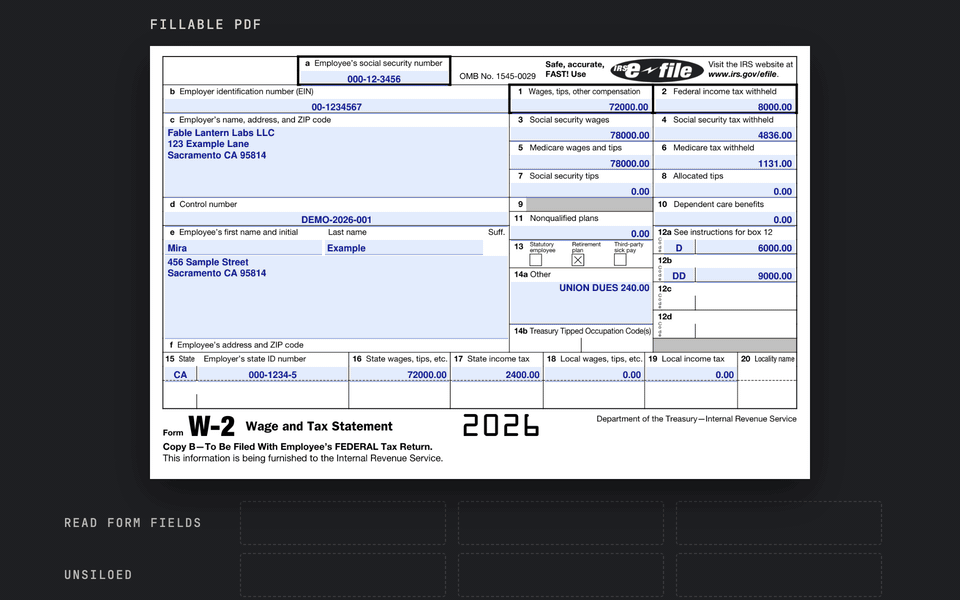
Task: Click the READ FORM FIELDS label
Action: [133, 523]
